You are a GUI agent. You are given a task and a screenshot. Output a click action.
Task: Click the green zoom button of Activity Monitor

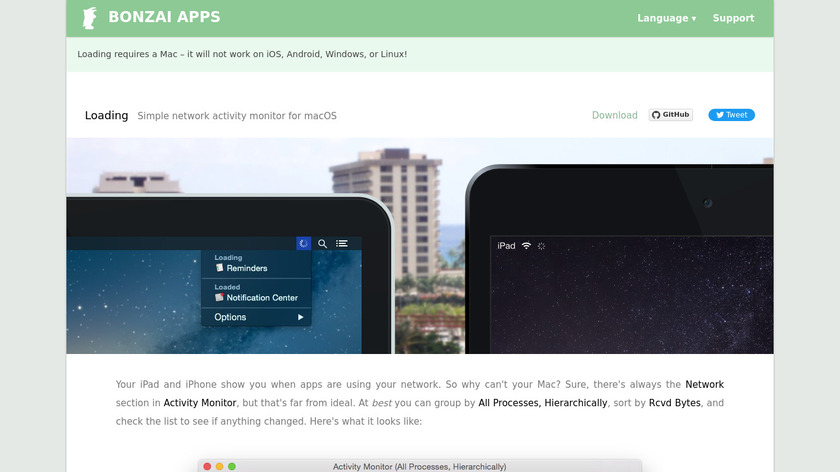click(232, 467)
